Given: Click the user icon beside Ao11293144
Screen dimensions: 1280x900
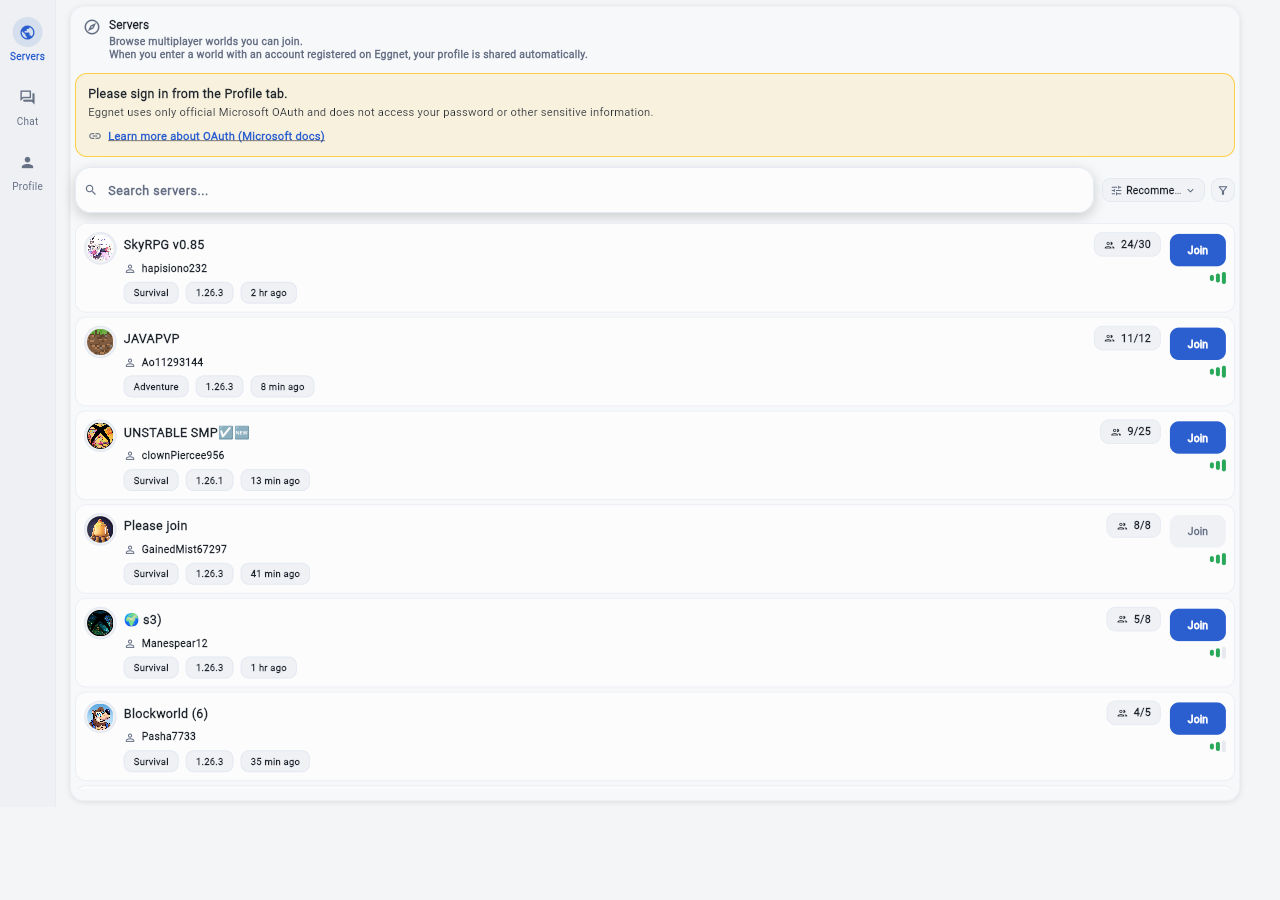Looking at the screenshot, I should click(x=130, y=363).
